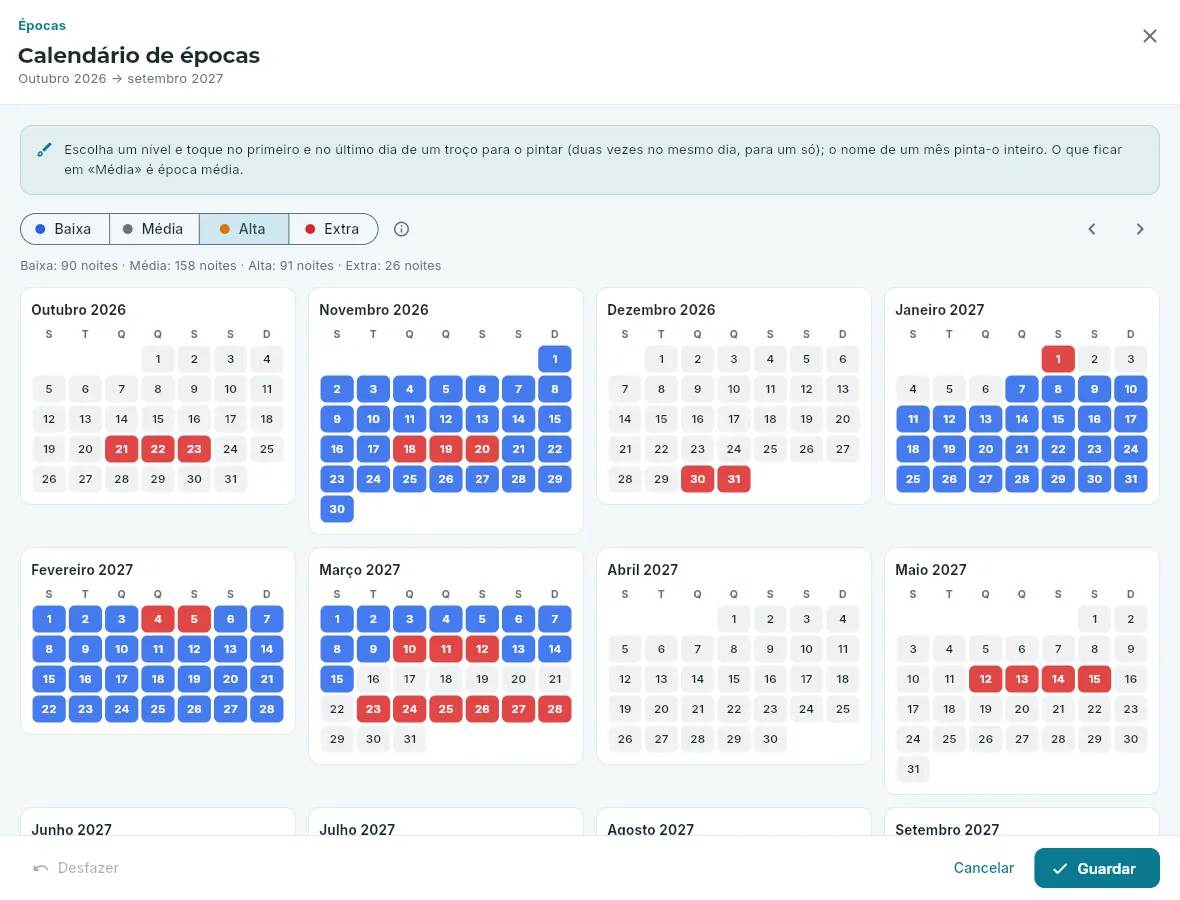The height and width of the screenshot is (900, 1180).
Task: Select day 14 in Fevereiro 2027
Action: coord(266,649)
